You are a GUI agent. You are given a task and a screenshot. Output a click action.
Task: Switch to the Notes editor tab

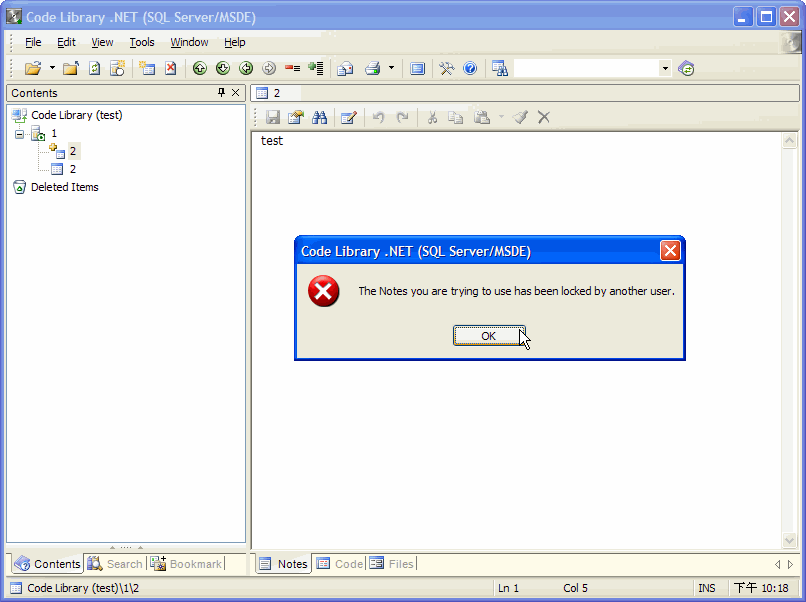click(283, 564)
